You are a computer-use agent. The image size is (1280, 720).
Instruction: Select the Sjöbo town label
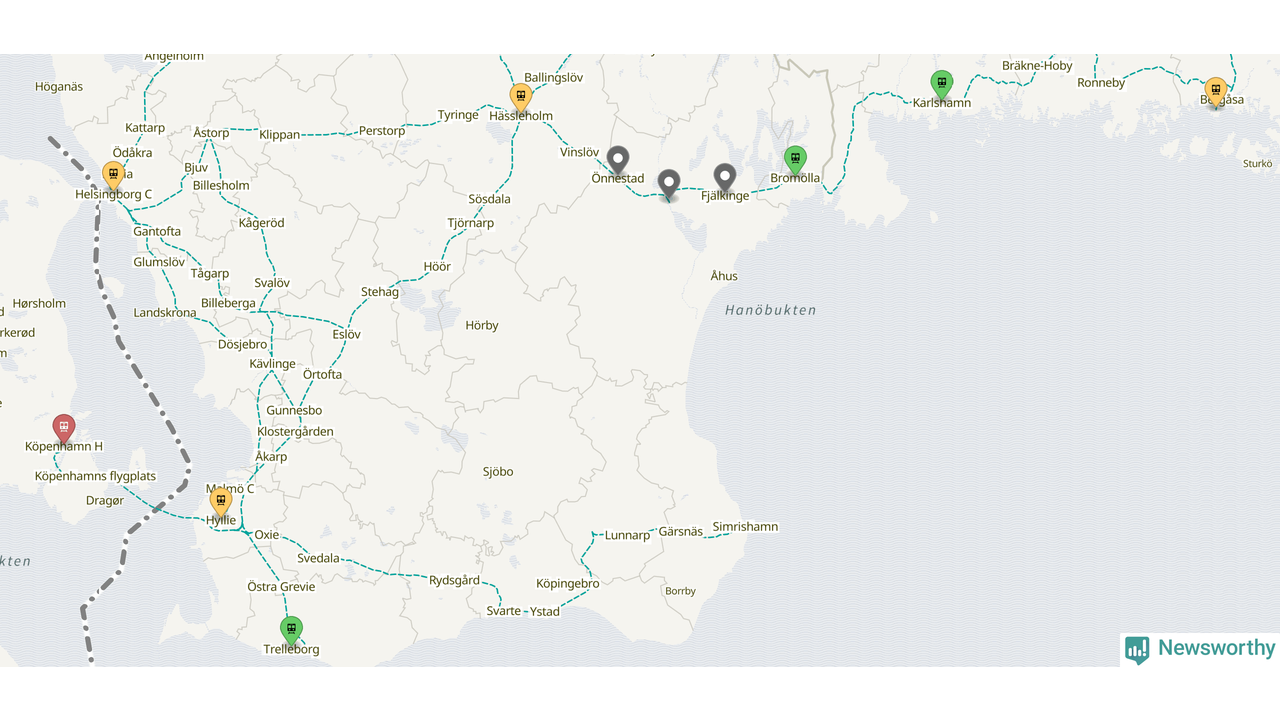[498, 472]
